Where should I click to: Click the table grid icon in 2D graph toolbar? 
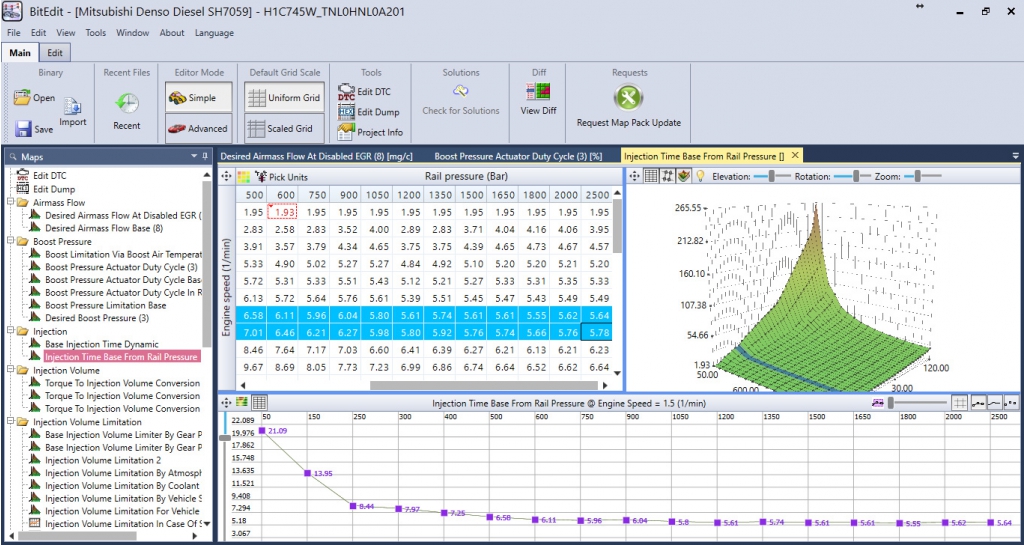pos(259,403)
